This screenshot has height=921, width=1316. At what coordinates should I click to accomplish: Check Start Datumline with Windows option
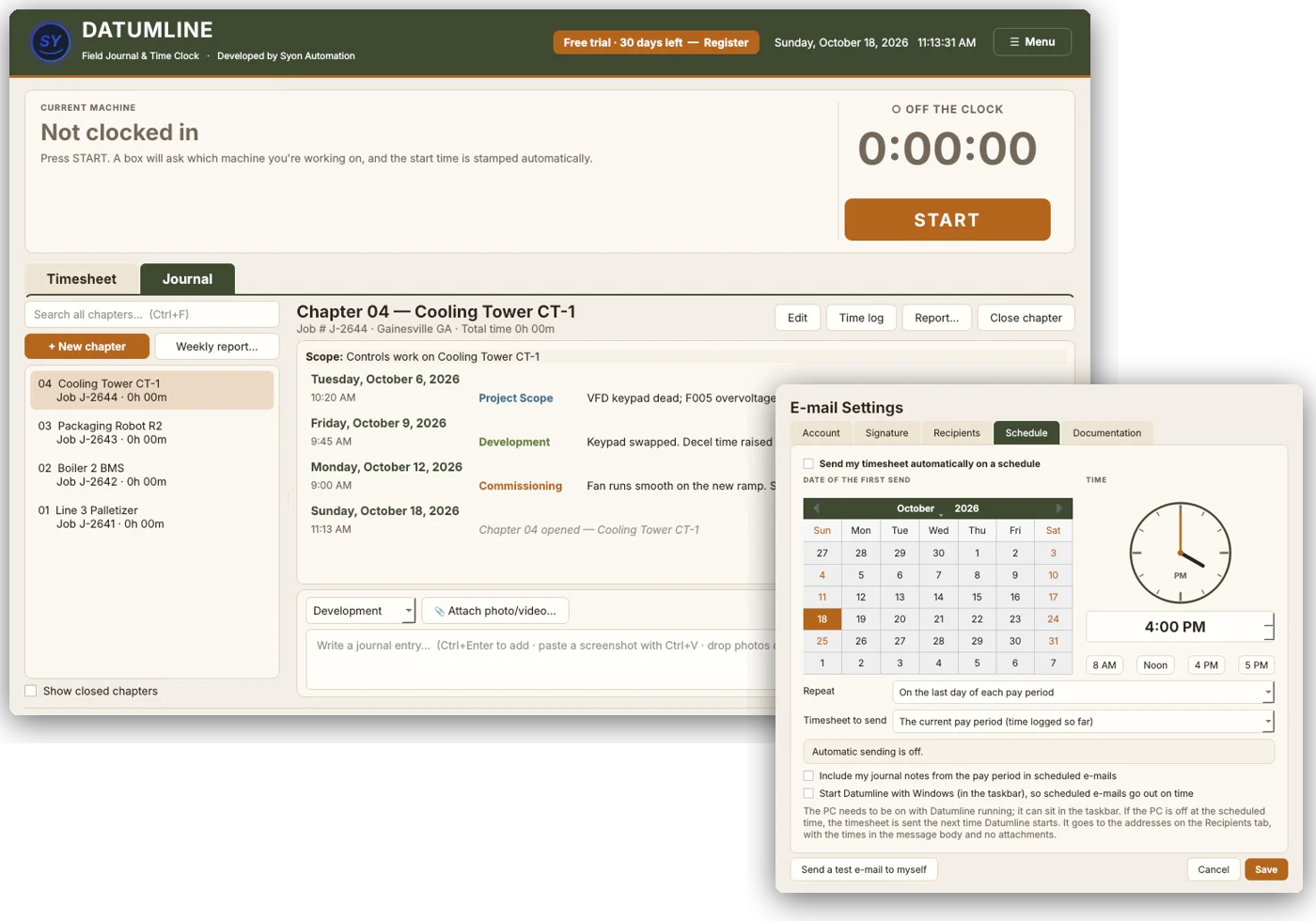808,793
